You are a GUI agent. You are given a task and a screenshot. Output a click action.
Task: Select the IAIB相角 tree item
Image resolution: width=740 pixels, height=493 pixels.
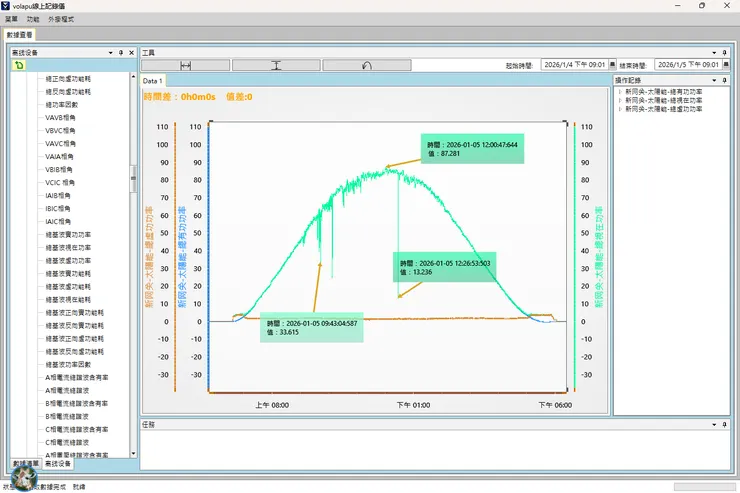(x=58, y=195)
